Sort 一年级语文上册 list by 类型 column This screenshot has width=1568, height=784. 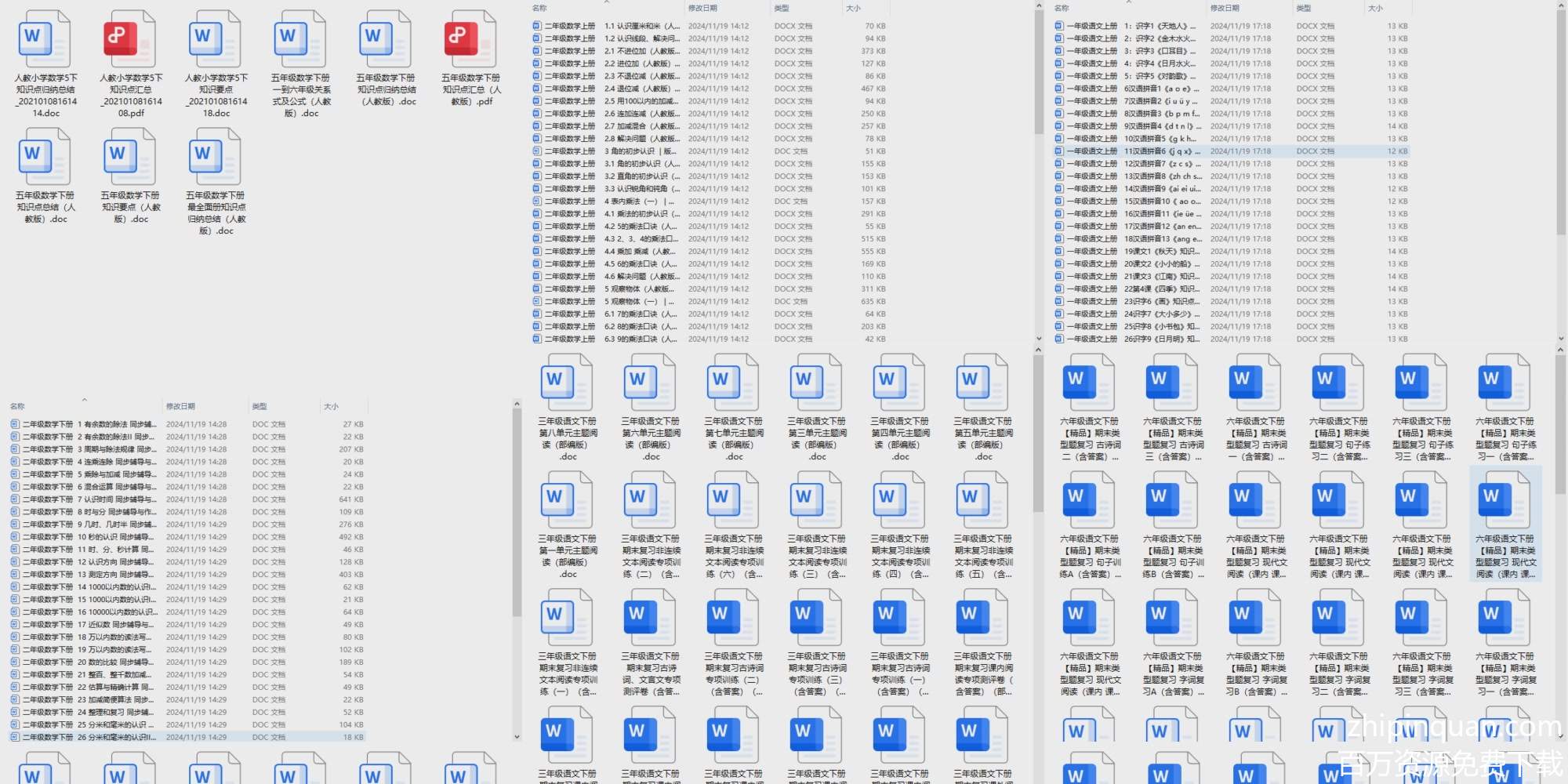click(x=1303, y=8)
